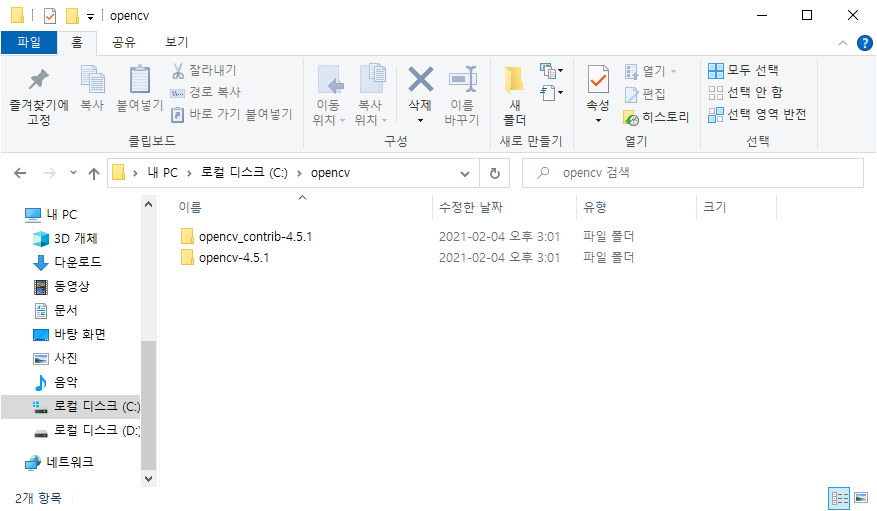
Task: Switch to details view in status bar
Action: [x=838, y=498]
